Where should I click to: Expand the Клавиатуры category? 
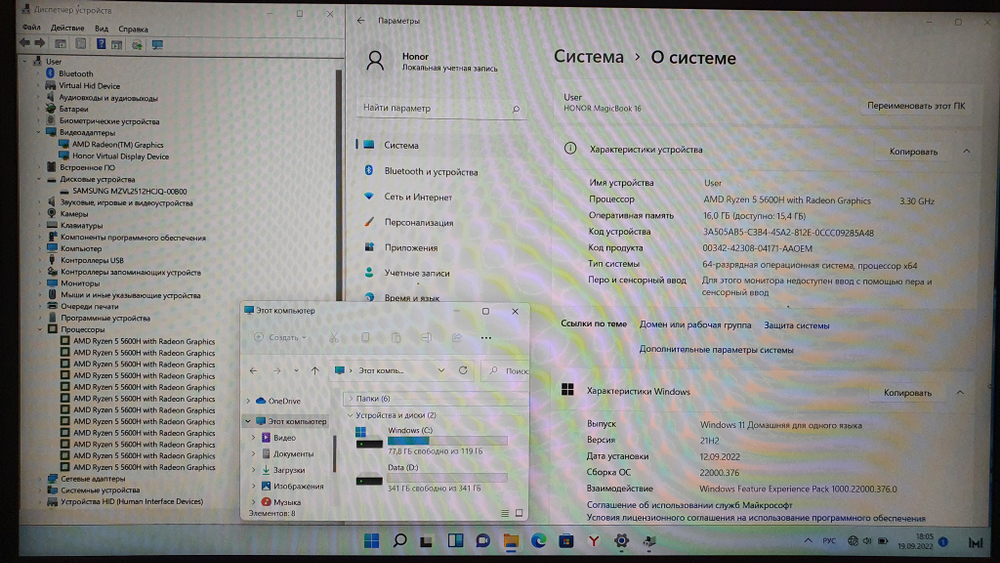pos(38,226)
